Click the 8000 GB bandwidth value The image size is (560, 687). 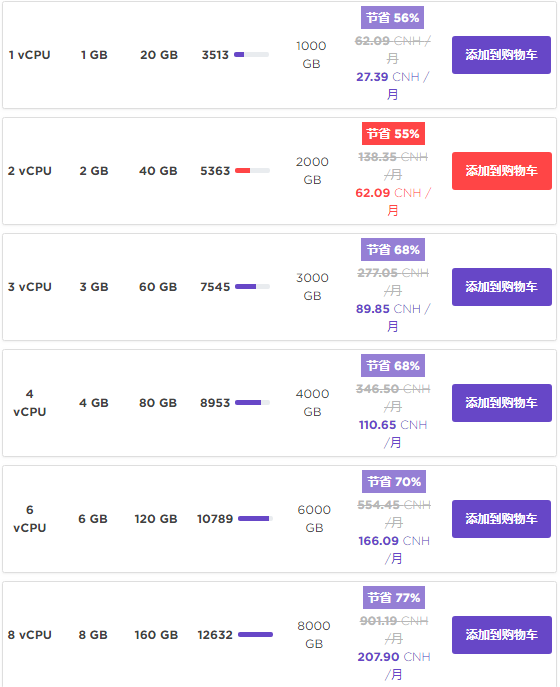point(314,634)
